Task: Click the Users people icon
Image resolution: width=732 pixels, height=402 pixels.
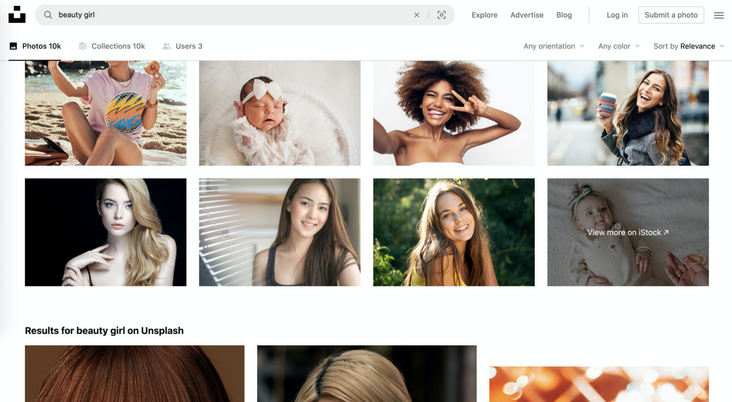Action: click(166, 46)
